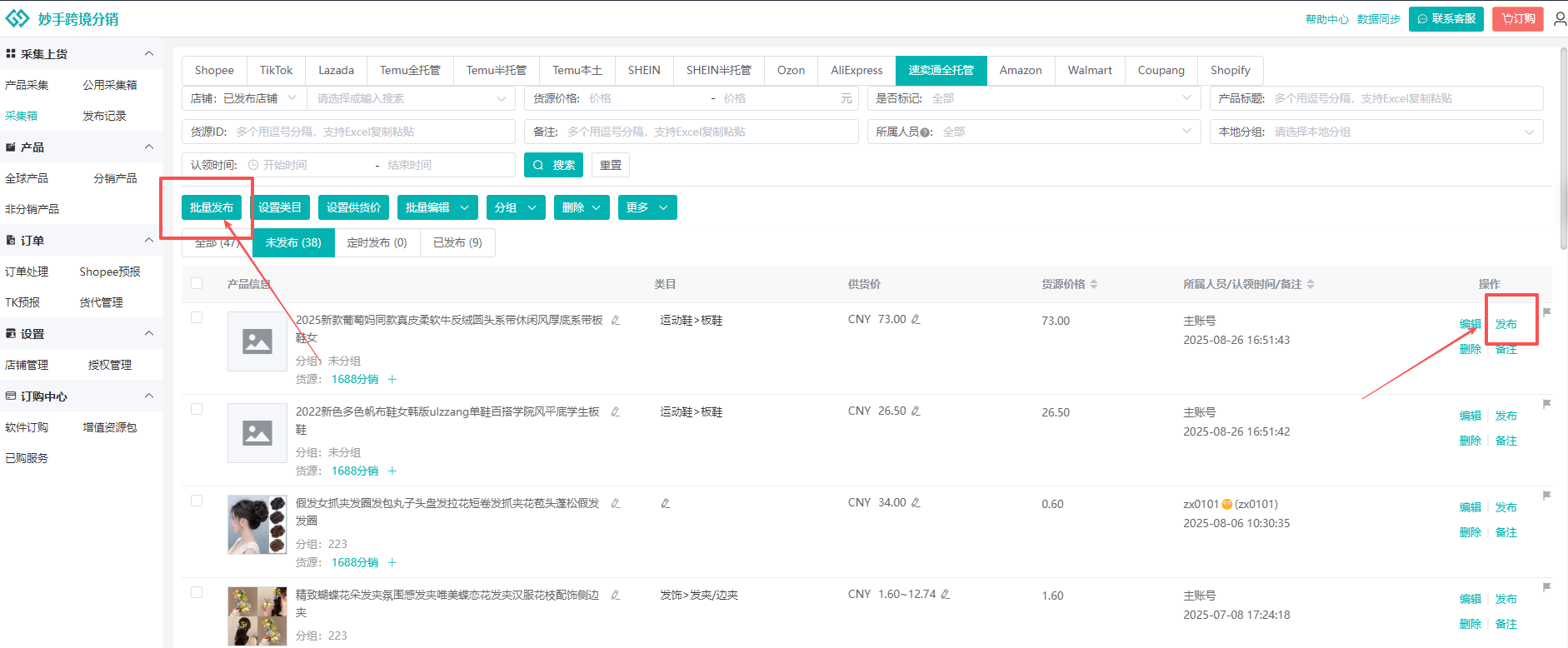Toggle the select-all checkbox in table header
The height and width of the screenshot is (648, 1568).
(x=197, y=283)
